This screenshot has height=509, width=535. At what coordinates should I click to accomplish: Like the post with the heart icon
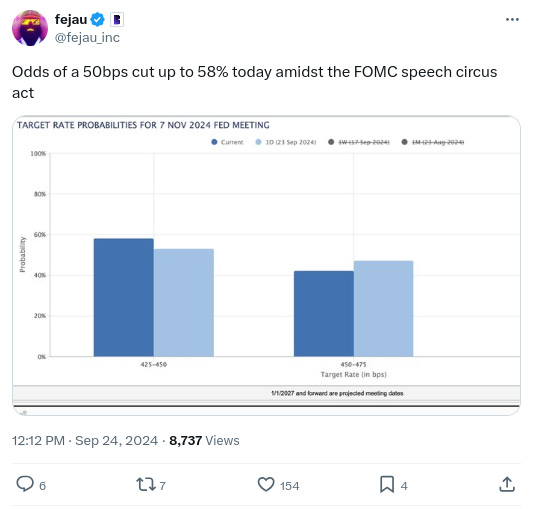point(266,484)
